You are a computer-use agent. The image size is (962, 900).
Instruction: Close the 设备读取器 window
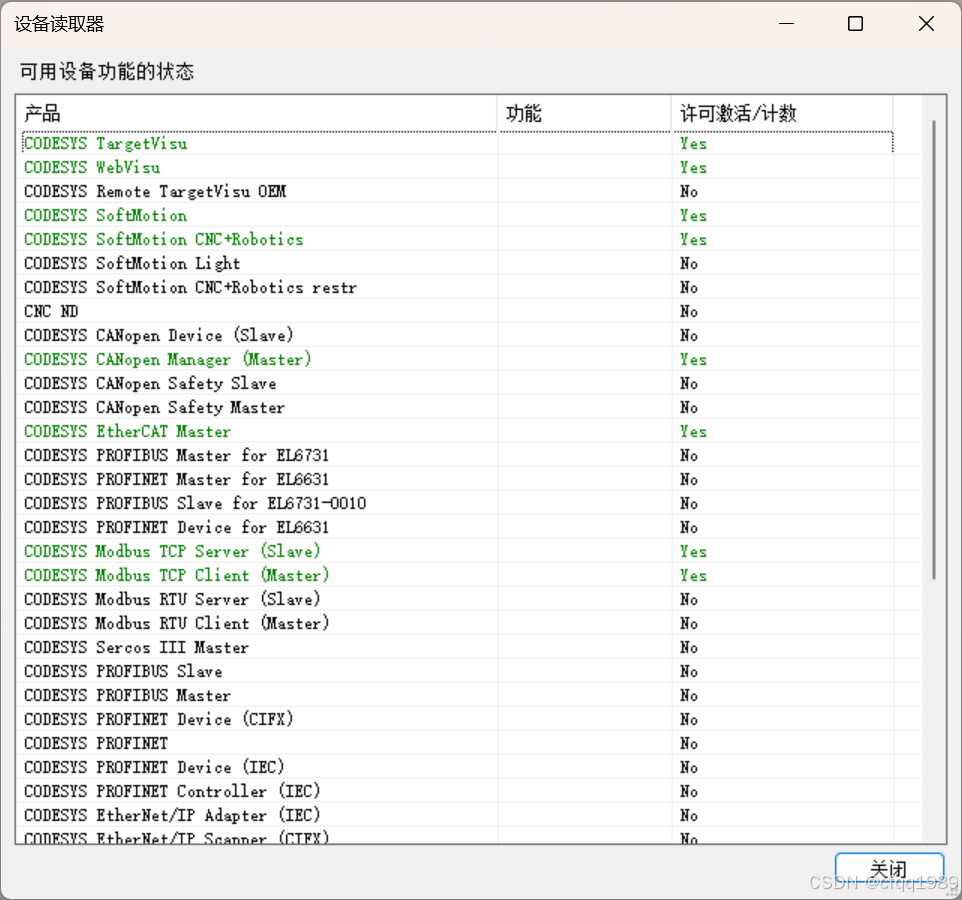point(926,24)
